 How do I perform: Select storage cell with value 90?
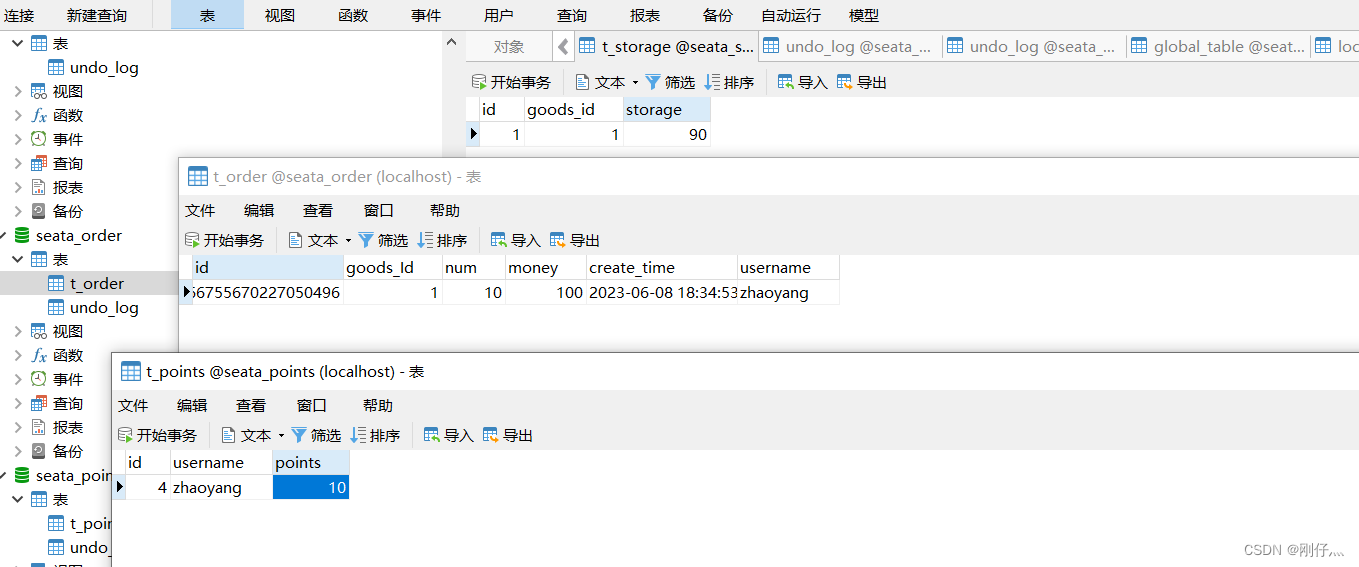pyautogui.click(x=667, y=134)
